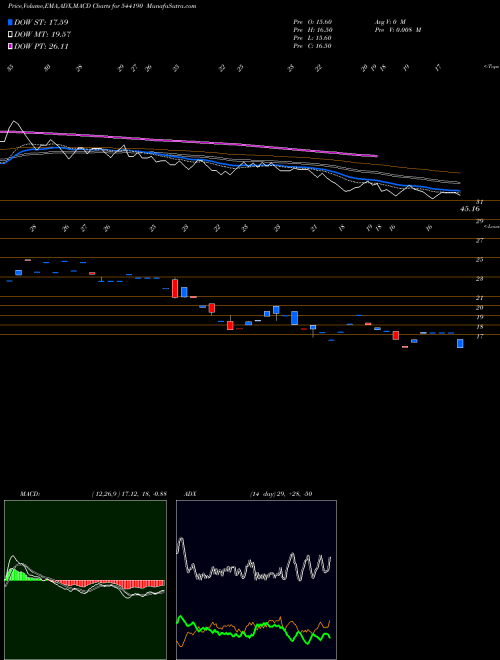Viewport: 500px width, 660px height.
Task: Click the 'Pre C: 16.30' value
Action: pos(312,46)
